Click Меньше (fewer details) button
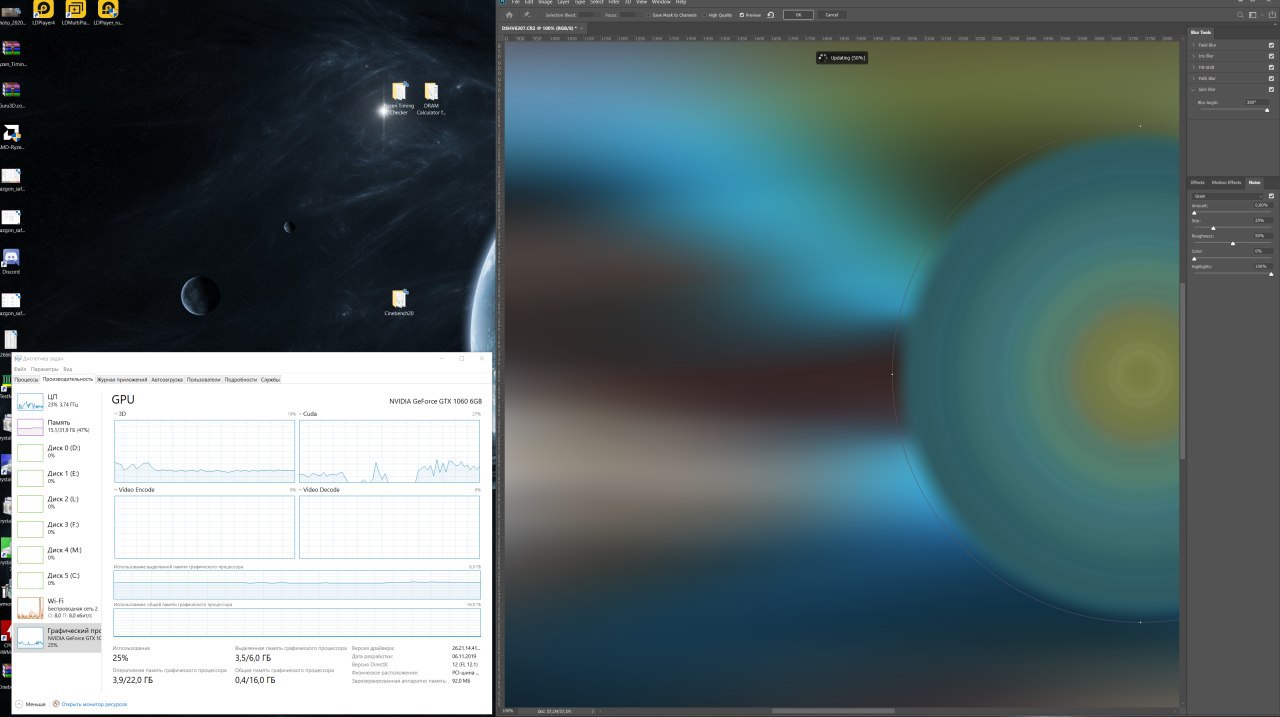The image size is (1280, 717). (30, 704)
